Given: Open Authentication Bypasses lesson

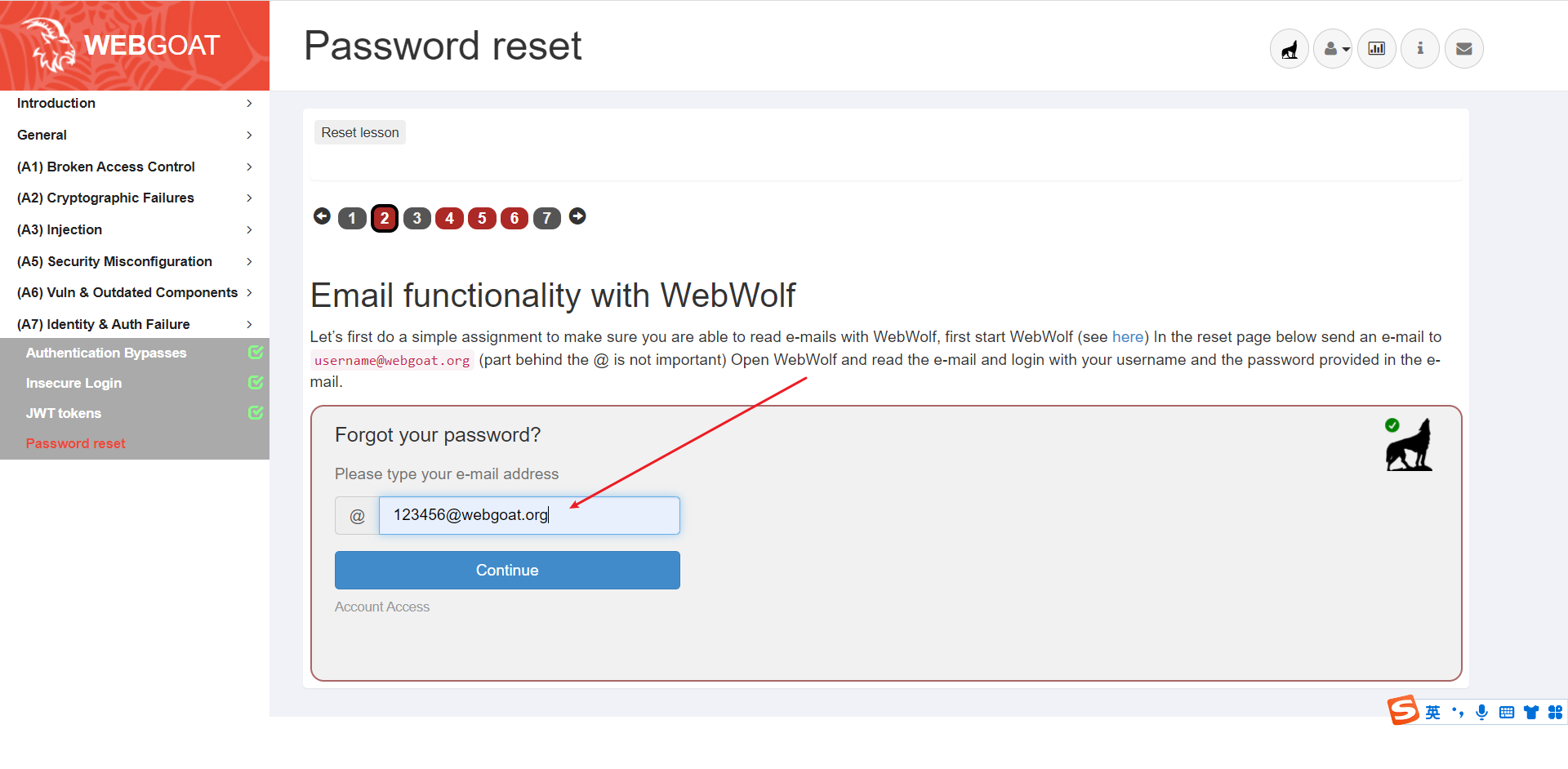Looking at the screenshot, I should pyautogui.click(x=106, y=353).
